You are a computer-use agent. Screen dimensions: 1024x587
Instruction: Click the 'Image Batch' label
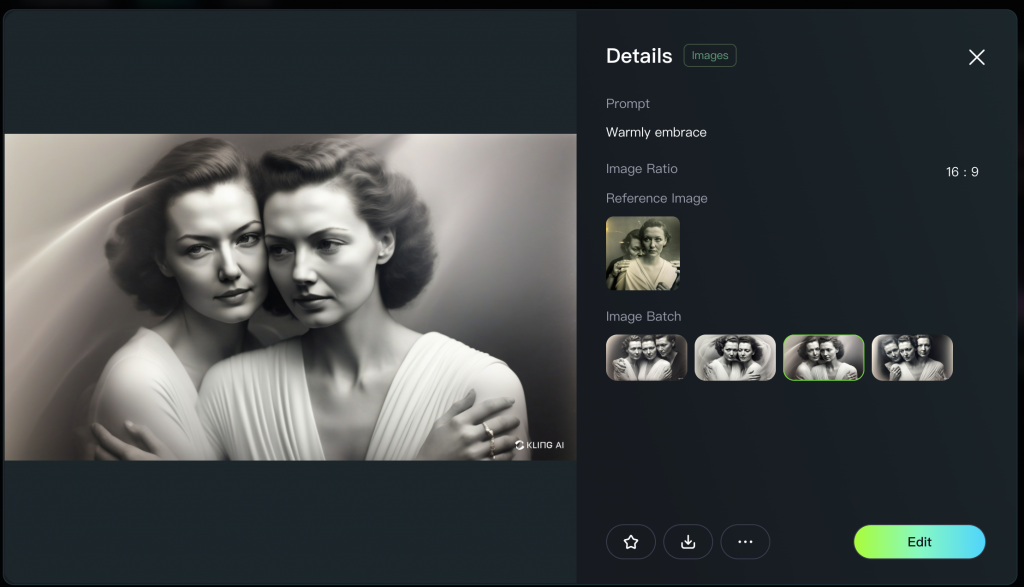tap(643, 317)
